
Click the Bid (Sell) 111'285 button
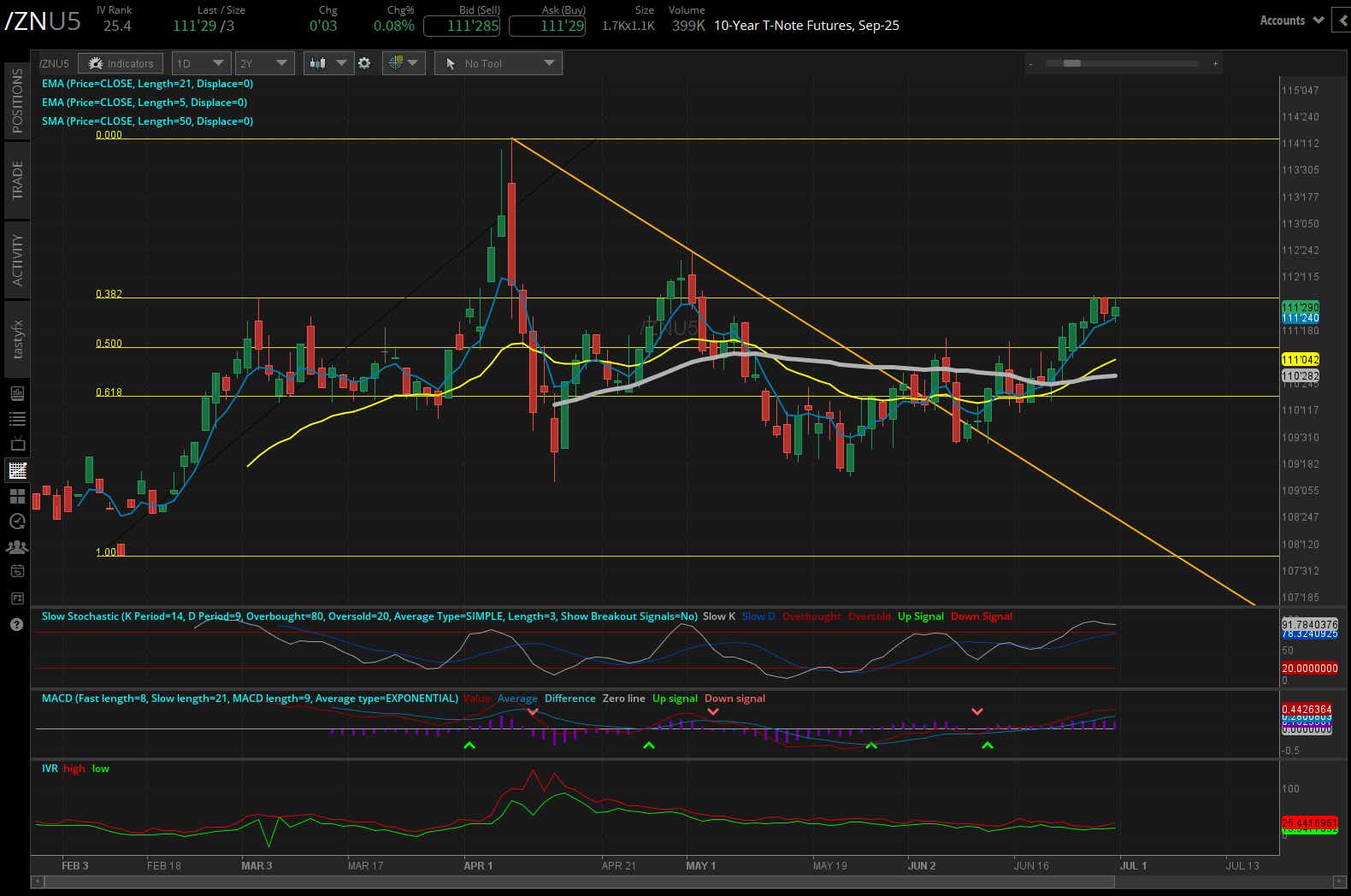(461, 26)
